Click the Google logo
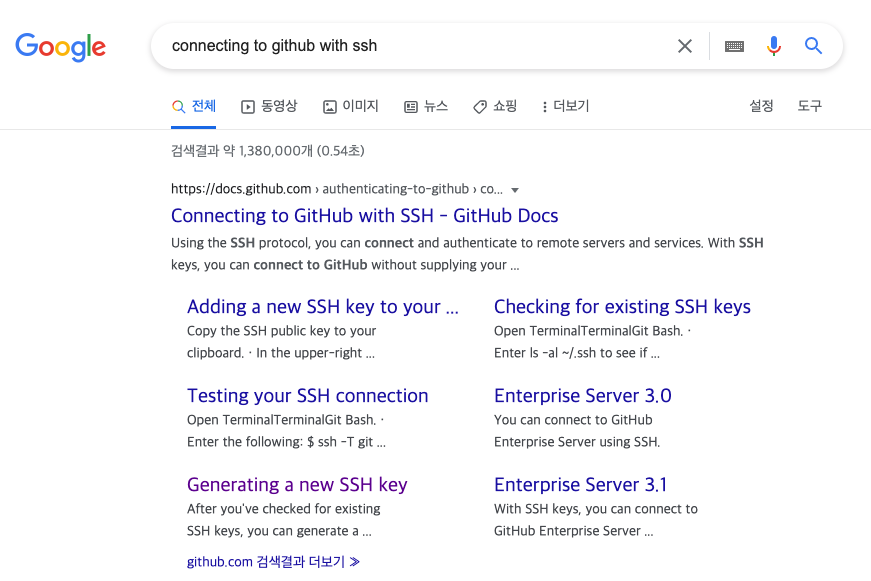 click(x=60, y=47)
